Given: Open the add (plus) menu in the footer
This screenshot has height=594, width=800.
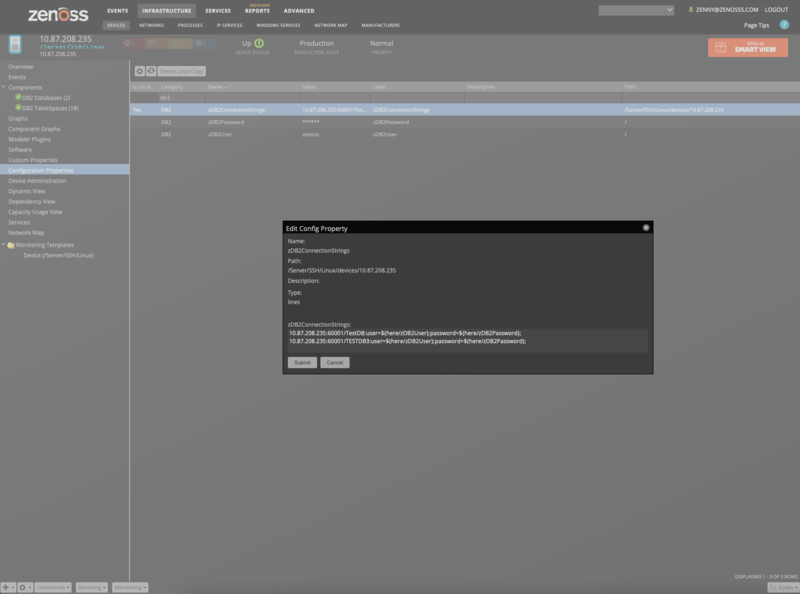Looking at the screenshot, I should pyautogui.click(x=8, y=587).
